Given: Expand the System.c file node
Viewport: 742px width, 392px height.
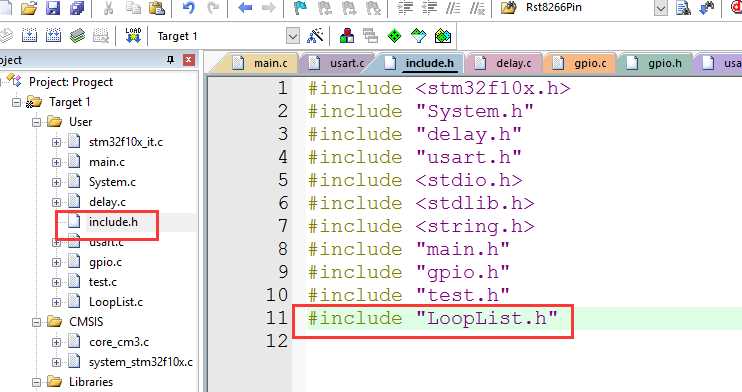Looking at the screenshot, I should [56, 182].
